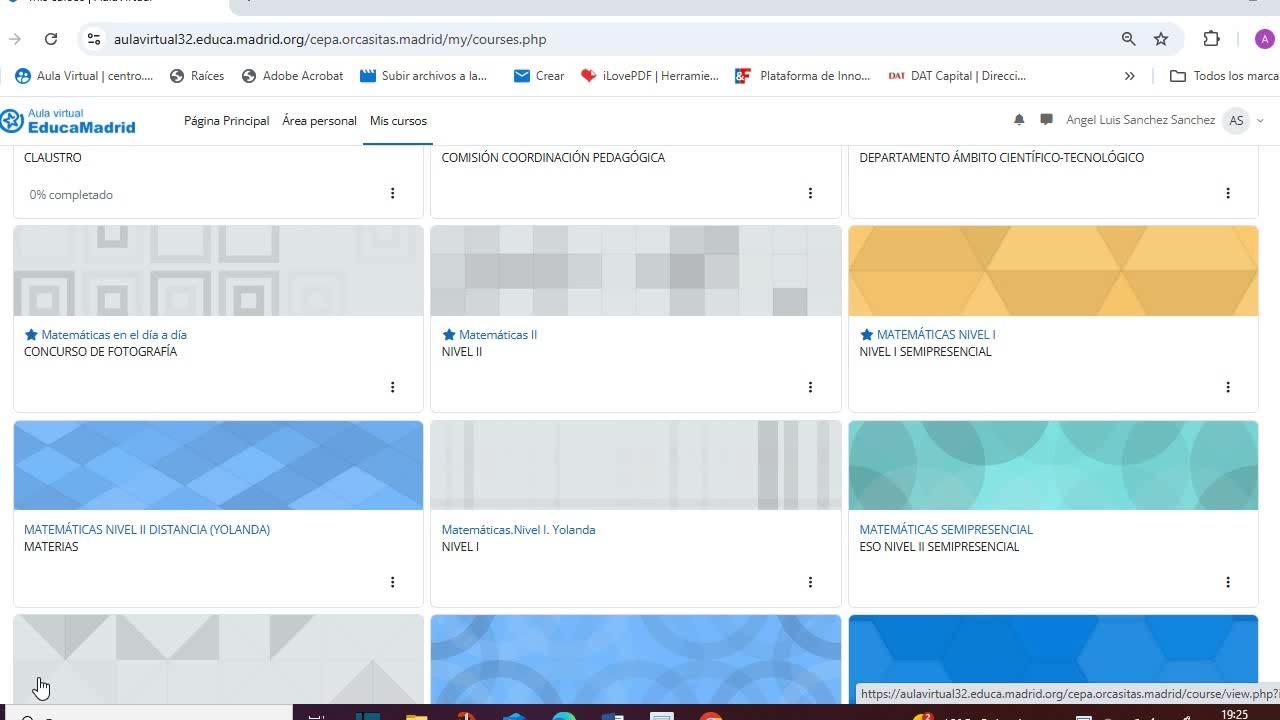Open the MATEMÁTICAS NIVEL I course link

pos(936,335)
